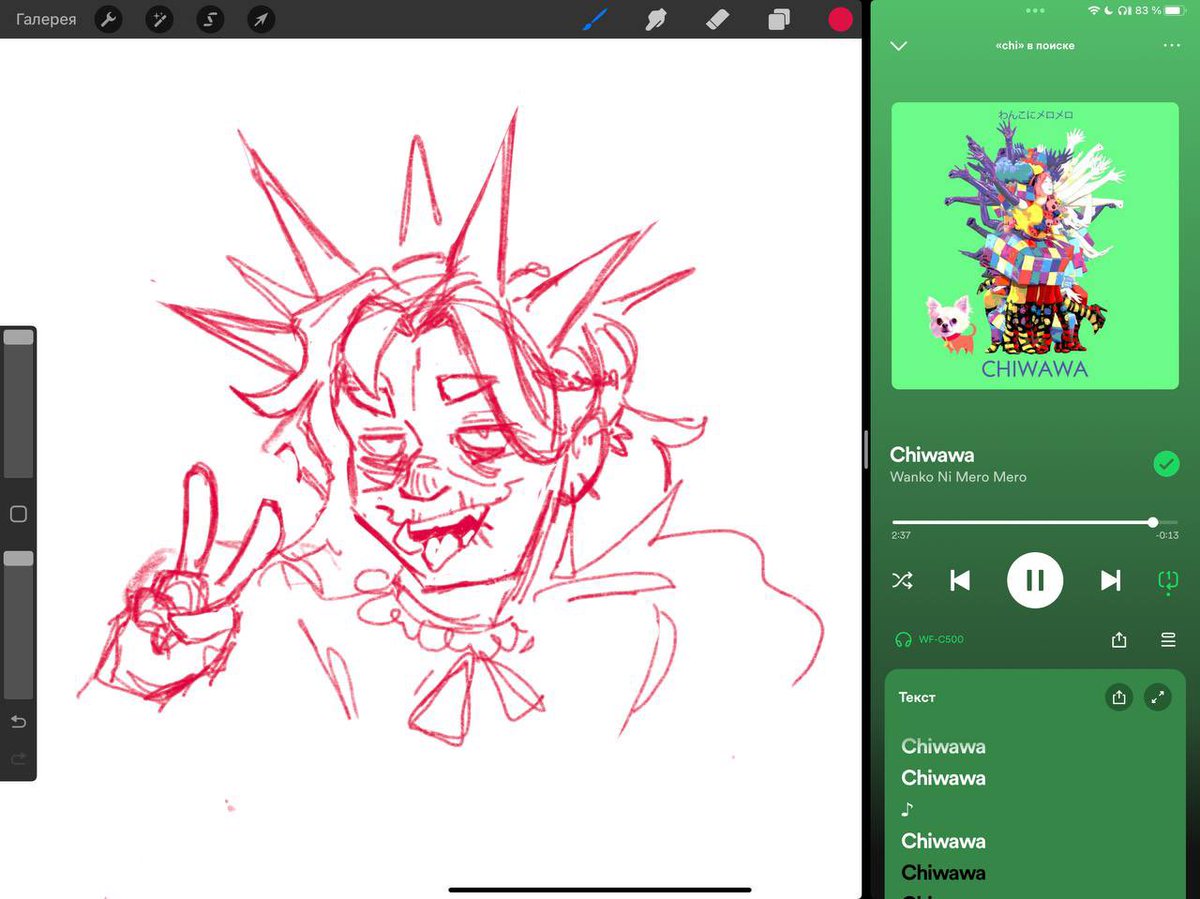Screen dimensions: 1200x899
Task: Open Procreate Actions wrench menu
Action: (x=108, y=19)
